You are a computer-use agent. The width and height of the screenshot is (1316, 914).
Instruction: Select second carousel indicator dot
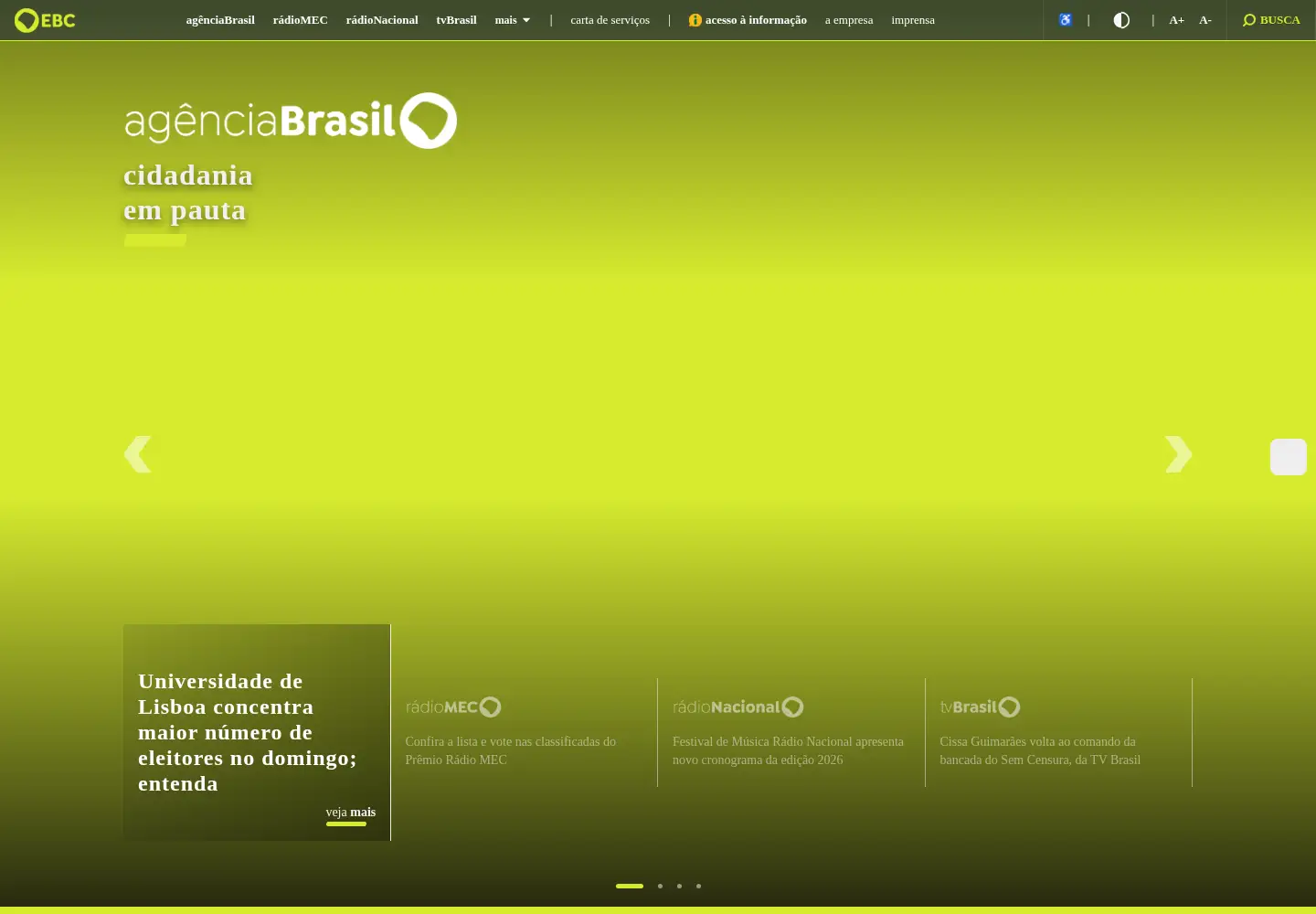pos(660,886)
